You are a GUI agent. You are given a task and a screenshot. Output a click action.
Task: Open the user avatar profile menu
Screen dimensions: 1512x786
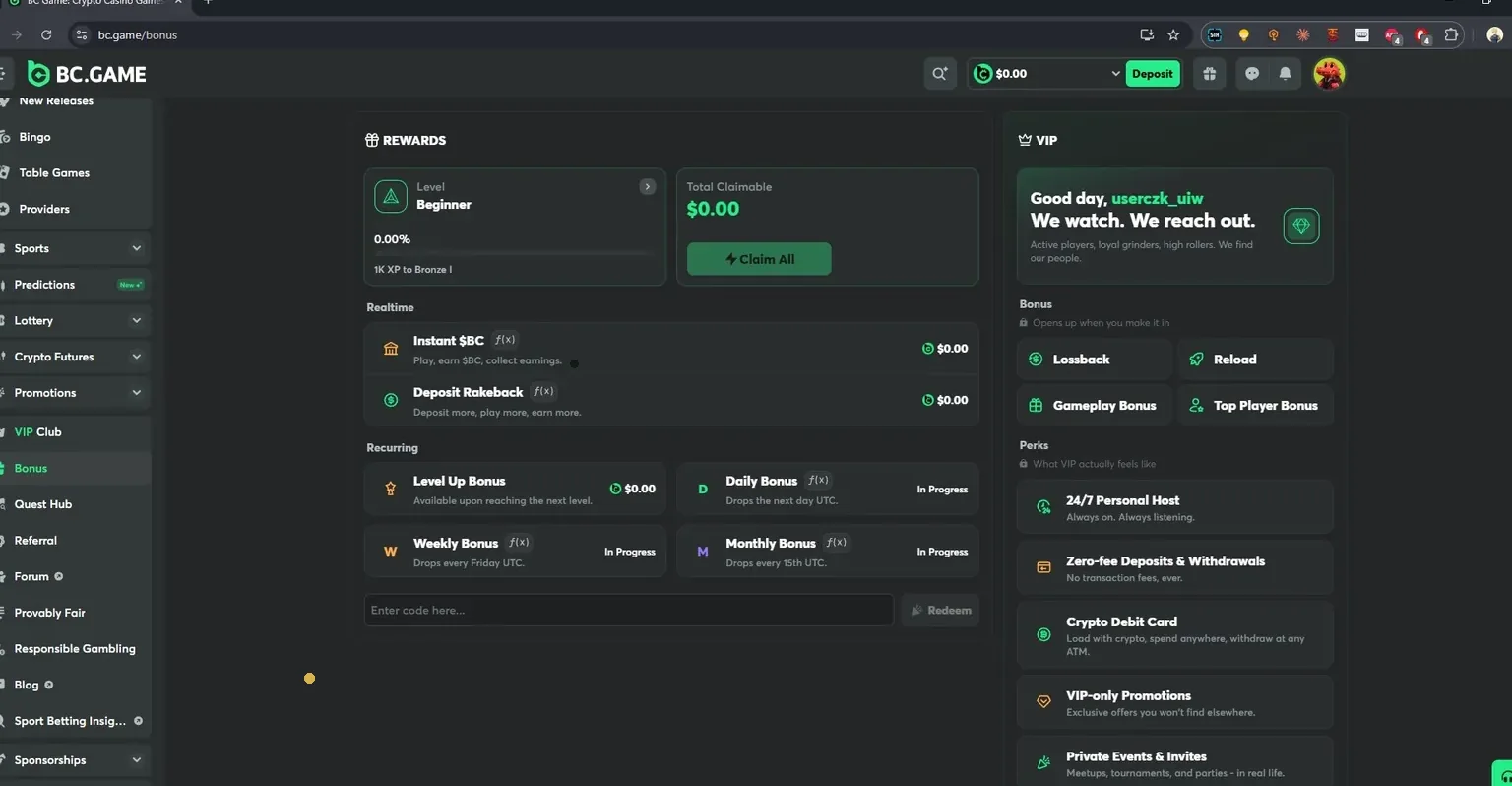pos(1329,74)
